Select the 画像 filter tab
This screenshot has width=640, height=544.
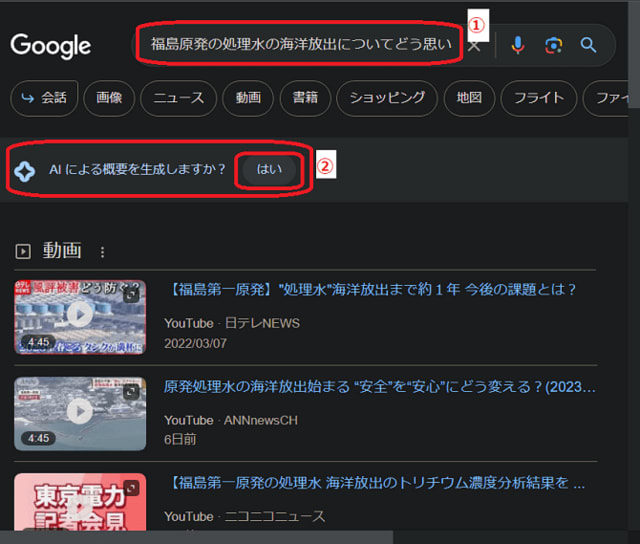[109, 98]
